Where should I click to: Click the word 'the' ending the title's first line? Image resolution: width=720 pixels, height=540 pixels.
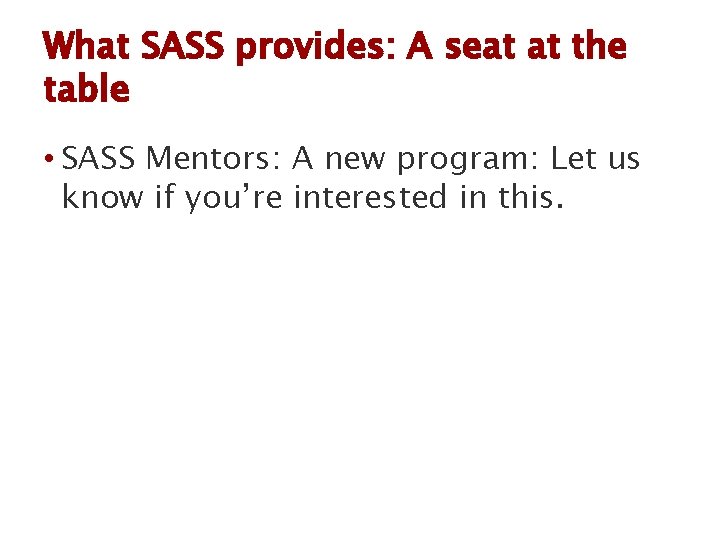tap(599, 46)
